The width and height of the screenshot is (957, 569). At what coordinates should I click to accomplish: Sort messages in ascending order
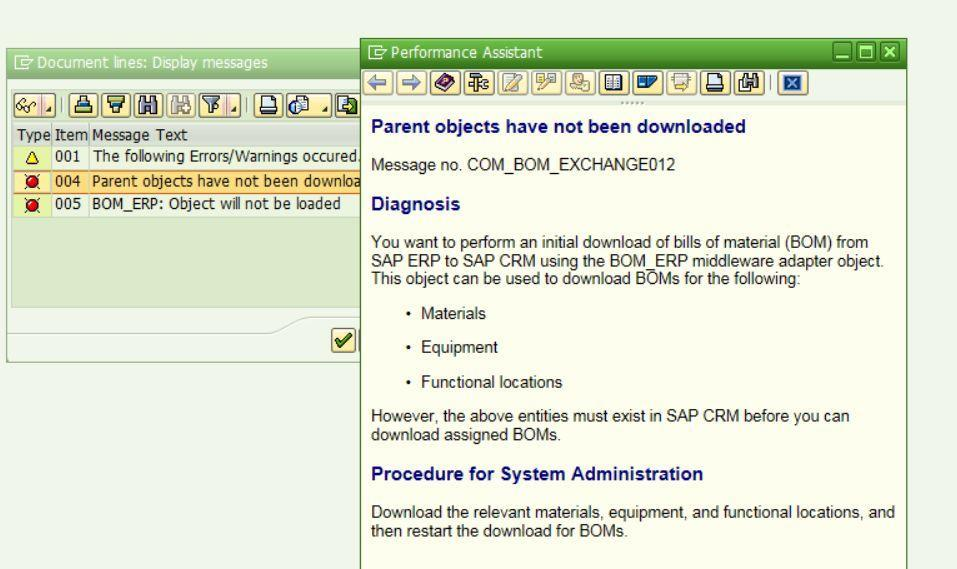84,106
